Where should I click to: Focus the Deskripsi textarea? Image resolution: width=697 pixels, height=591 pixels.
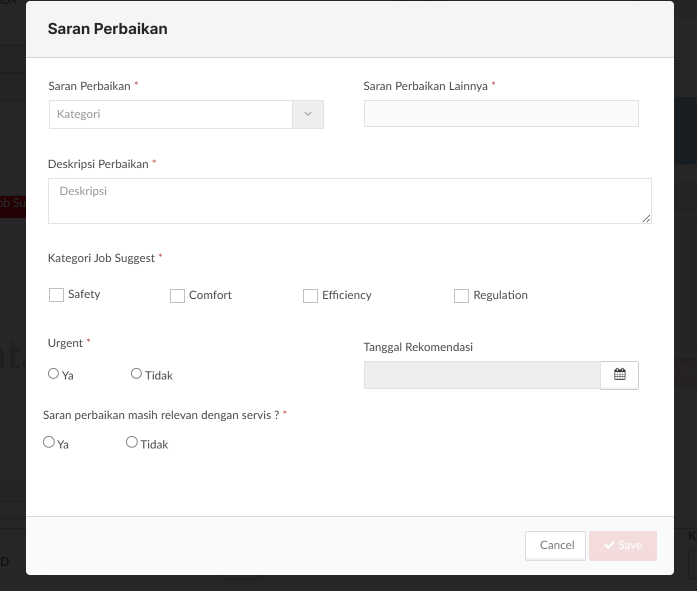pyautogui.click(x=349, y=200)
